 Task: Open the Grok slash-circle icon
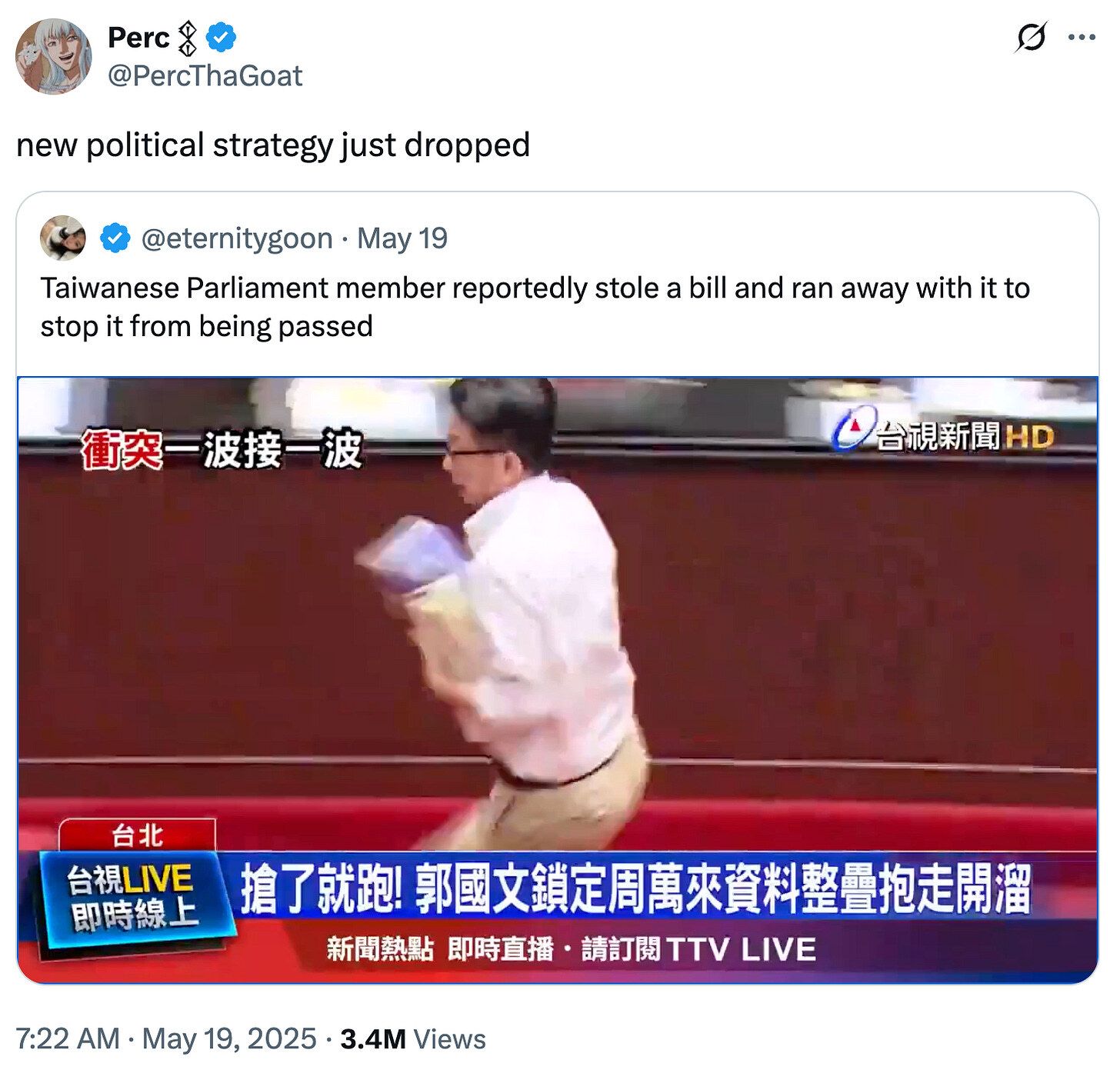[x=1031, y=37]
